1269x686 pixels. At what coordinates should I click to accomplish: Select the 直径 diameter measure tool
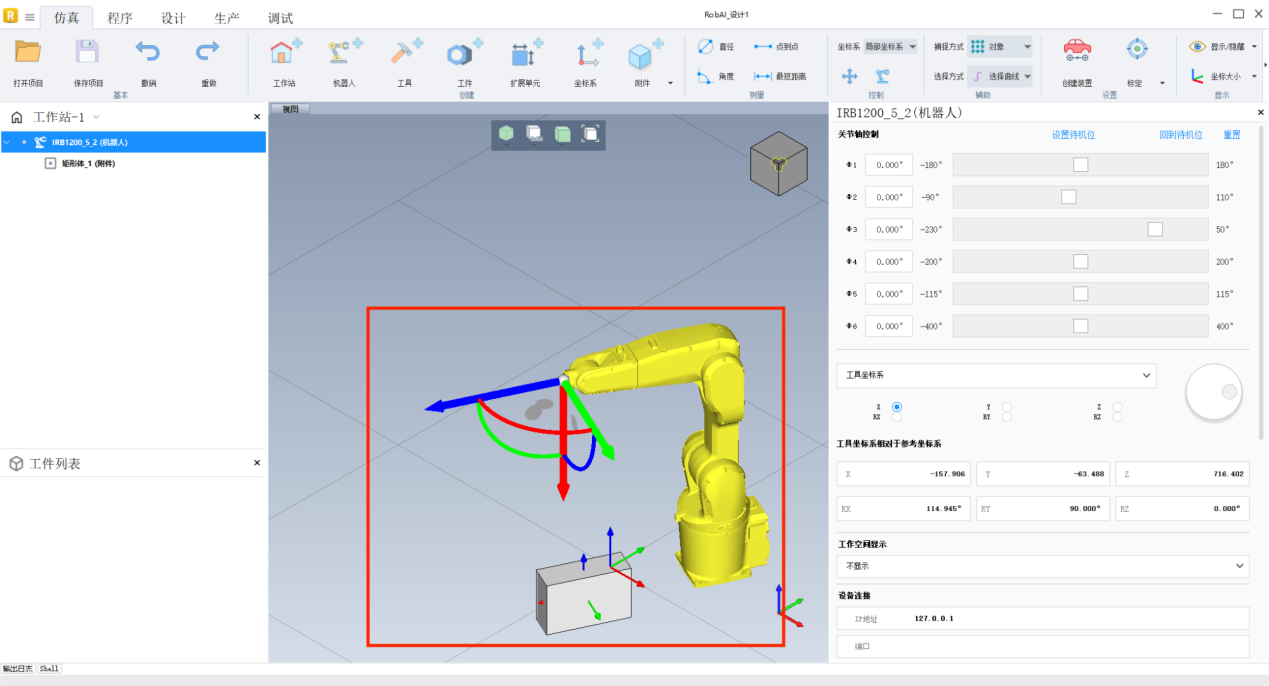pyautogui.click(x=716, y=47)
